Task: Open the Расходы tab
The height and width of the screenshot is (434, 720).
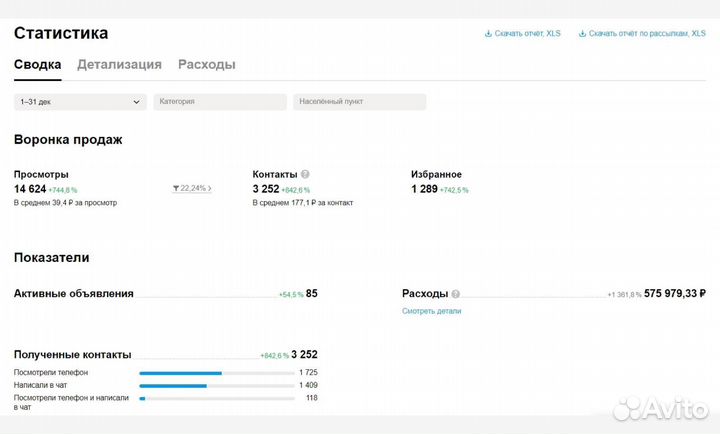Action: pyautogui.click(x=206, y=65)
